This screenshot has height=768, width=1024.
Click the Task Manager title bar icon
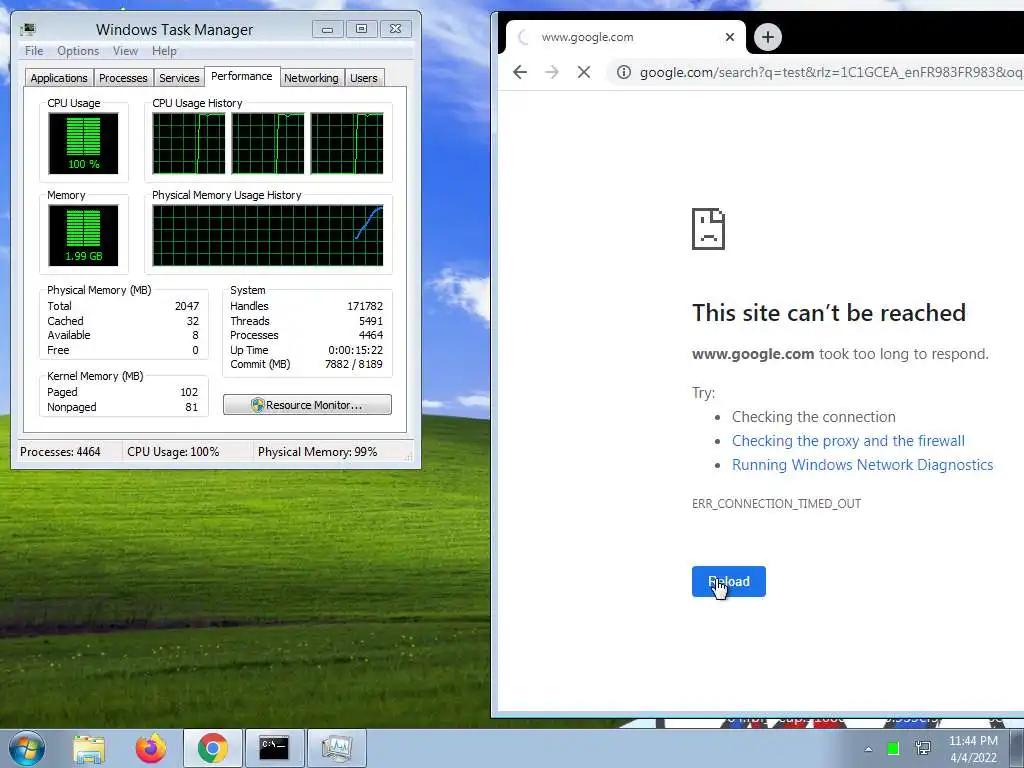click(27, 29)
